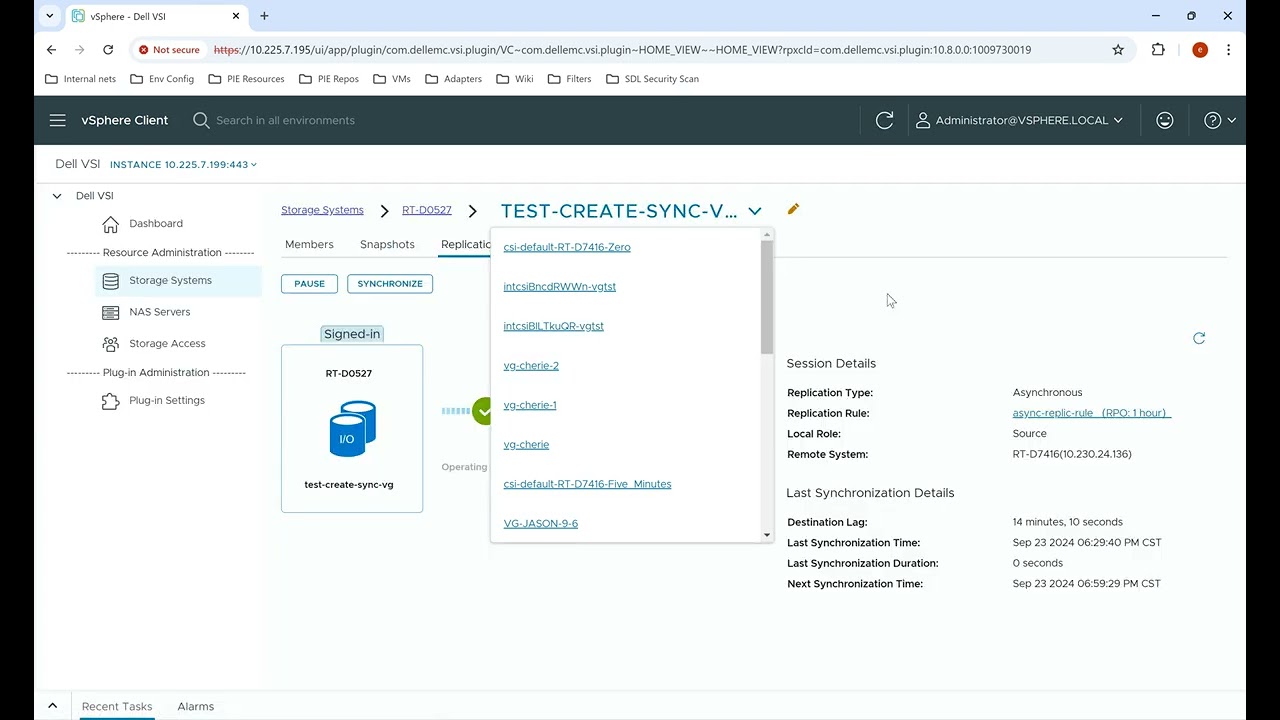Viewport: 1280px width, 720px height.
Task: Open the Dell VSI instance dropdown
Action: [183, 164]
